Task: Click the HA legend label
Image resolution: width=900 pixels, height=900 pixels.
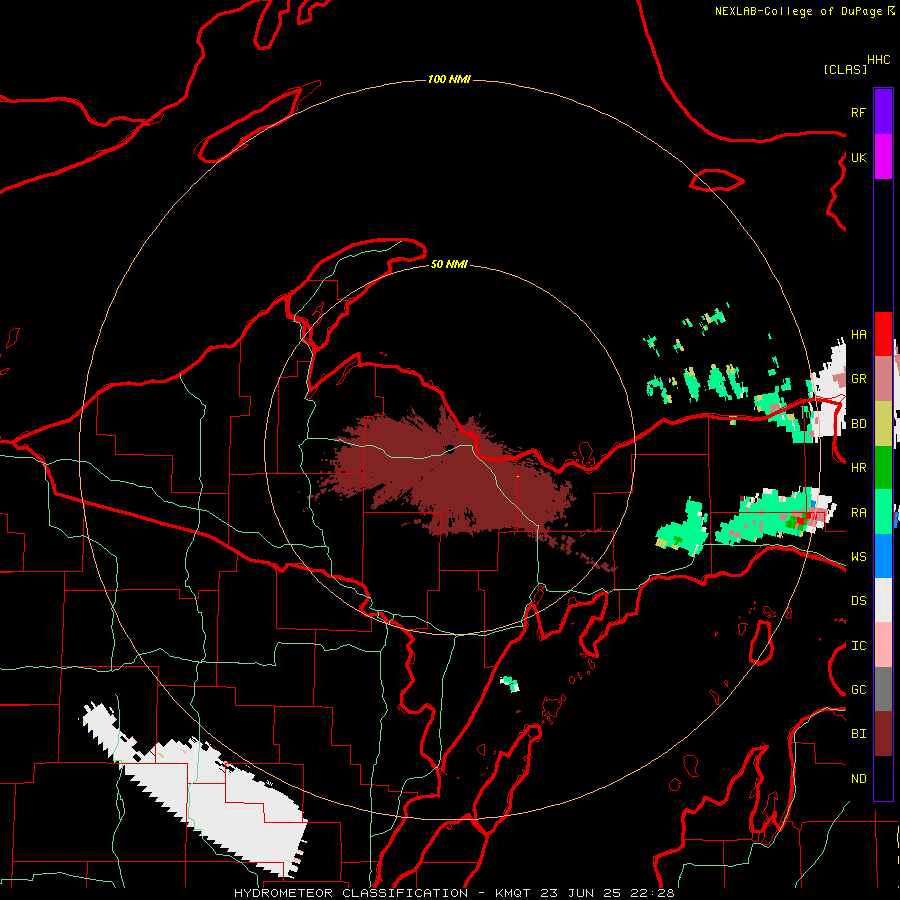Action: pos(858,335)
